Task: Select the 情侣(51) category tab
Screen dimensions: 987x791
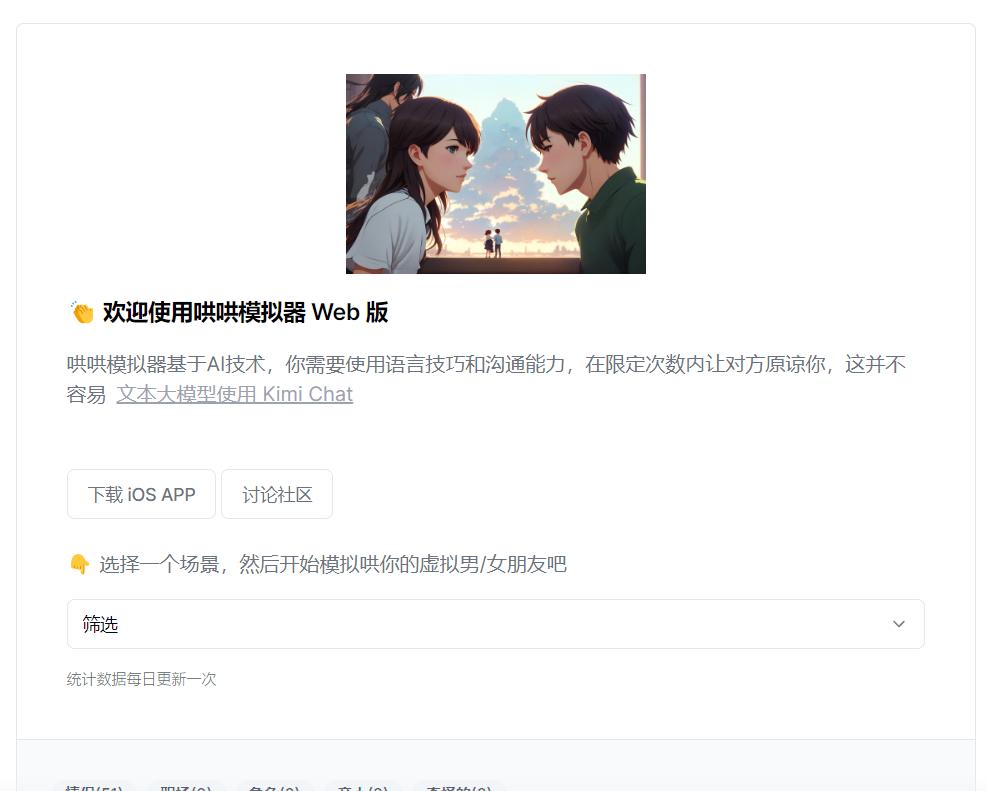Action: coord(94,788)
